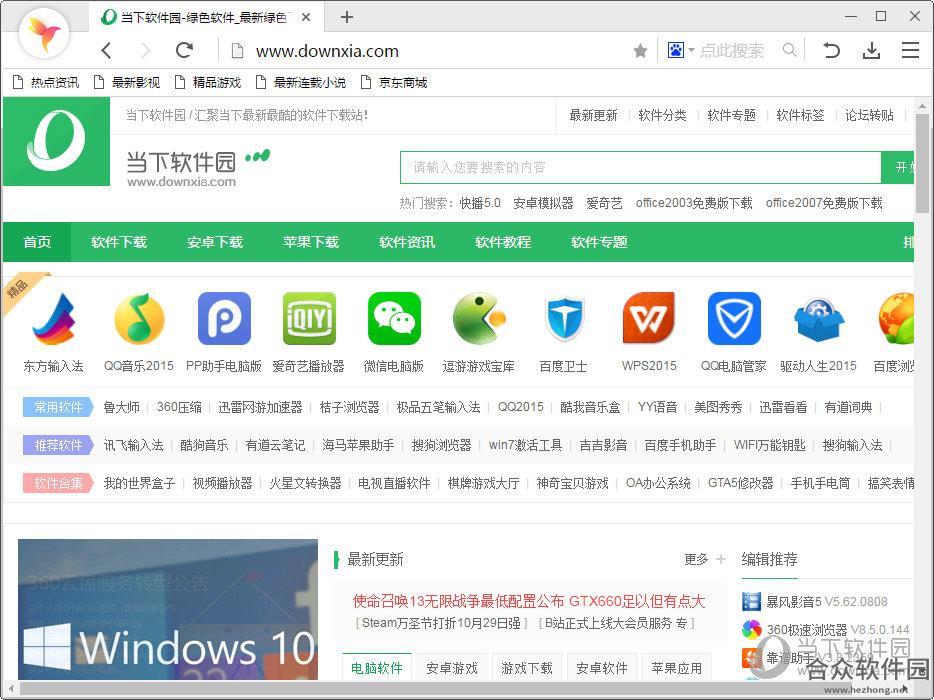Switch to 苹果应用 tab
Viewport: 934px width, 700px height.
point(677,668)
